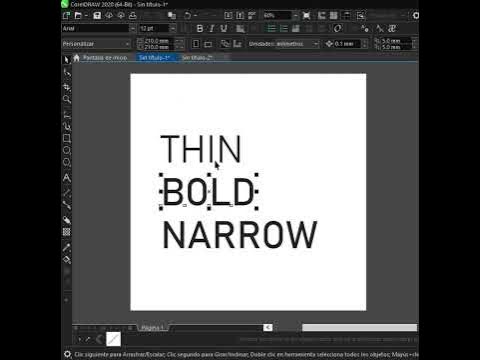Open the Pantalla de inicio tab
Viewport: 480px width, 360px height.
click(105, 58)
